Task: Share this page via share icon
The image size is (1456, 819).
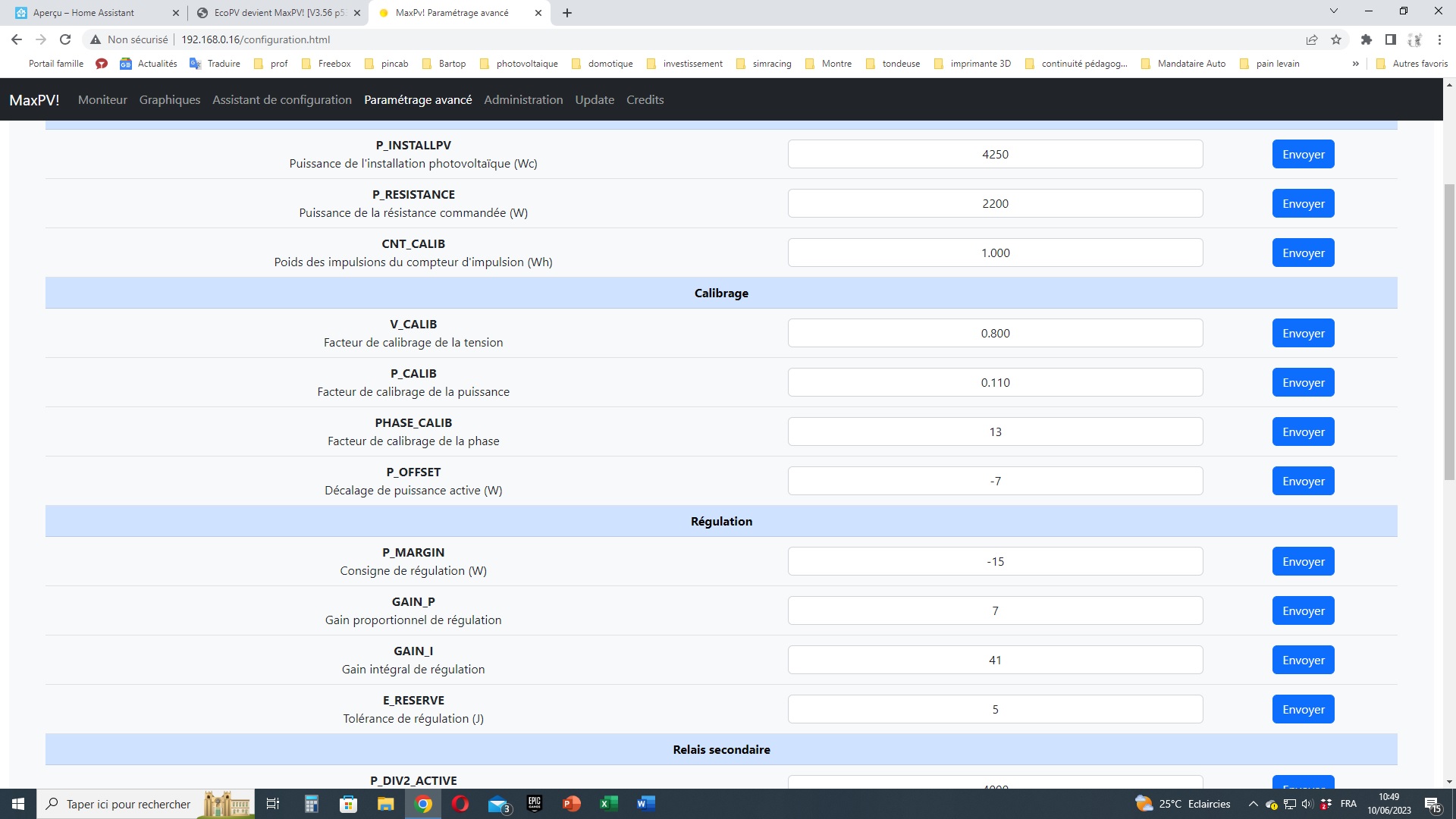Action: (x=1312, y=39)
